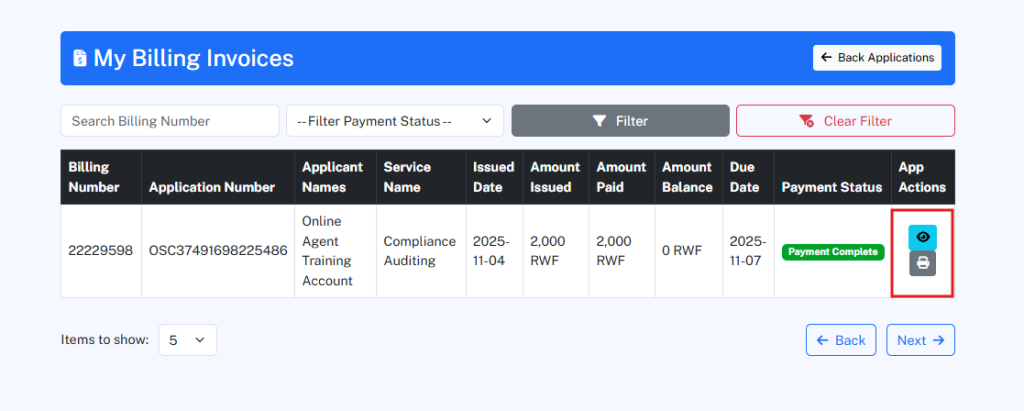Click the invoice icon beside My Billing Invoices

(80, 58)
